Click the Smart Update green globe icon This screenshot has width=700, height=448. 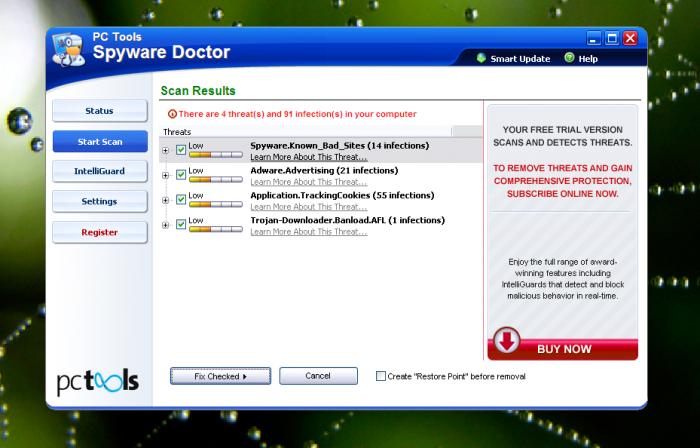(481, 58)
